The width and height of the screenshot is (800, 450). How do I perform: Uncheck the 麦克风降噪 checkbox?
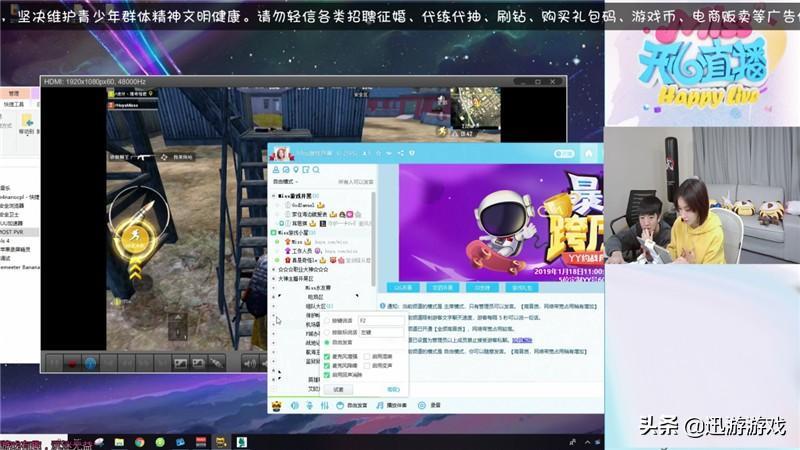click(x=327, y=365)
